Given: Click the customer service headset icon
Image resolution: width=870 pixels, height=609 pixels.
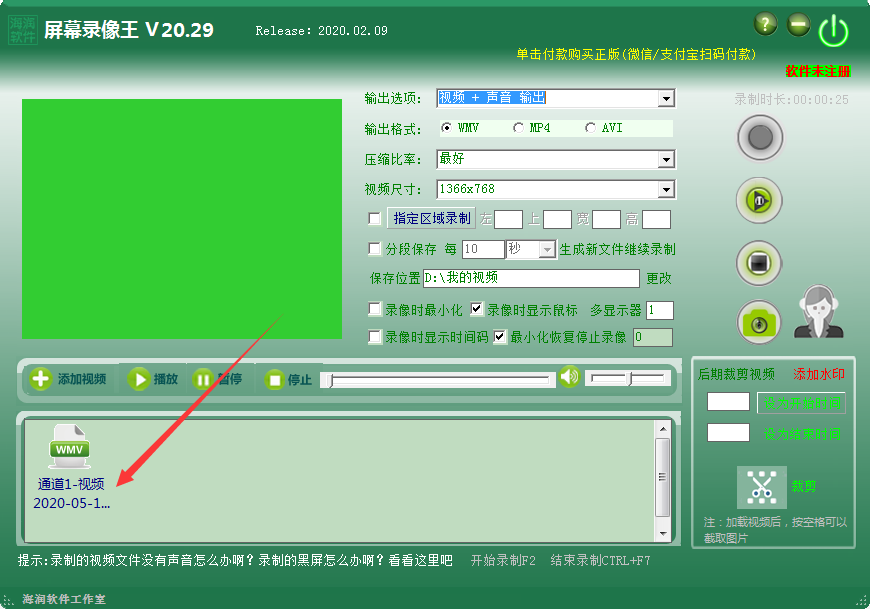Looking at the screenshot, I should (x=820, y=312).
